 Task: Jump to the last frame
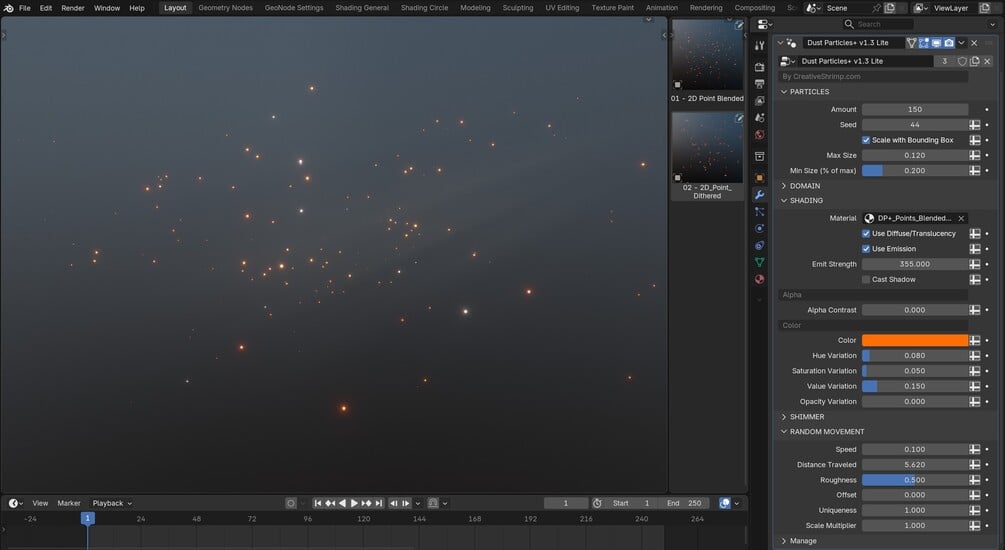click(379, 503)
